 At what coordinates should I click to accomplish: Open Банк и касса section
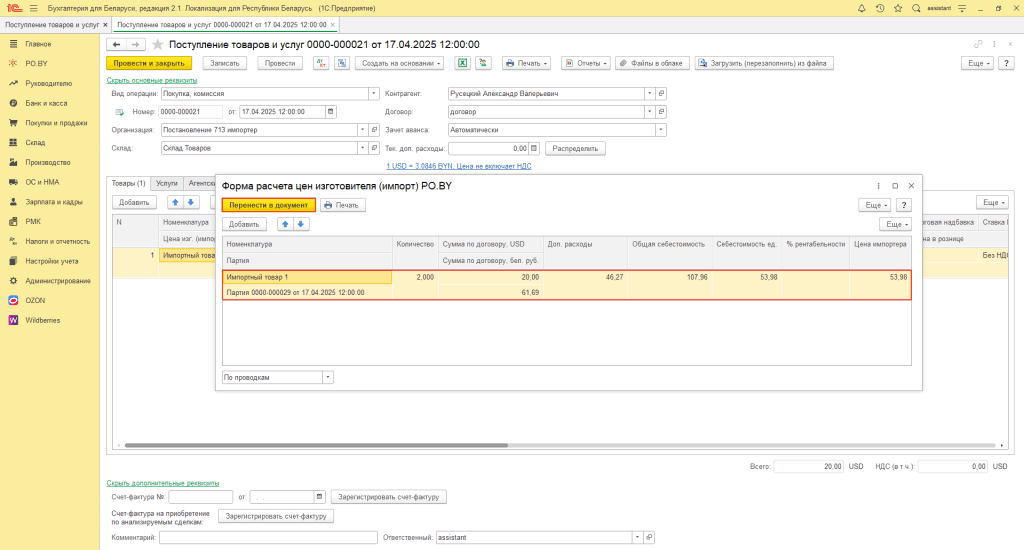(x=46, y=103)
